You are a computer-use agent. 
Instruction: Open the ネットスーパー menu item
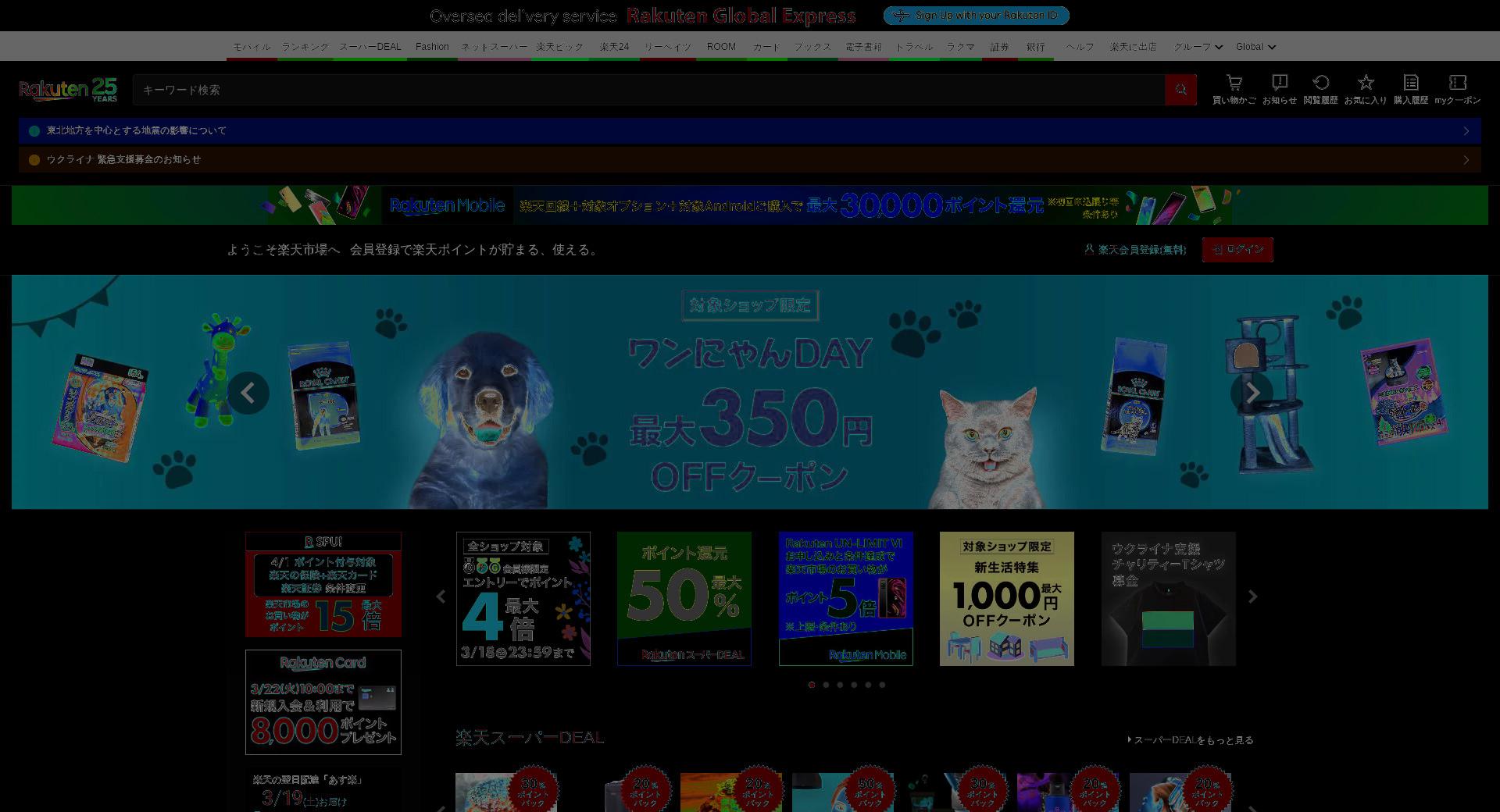click(x=494, y=47)
